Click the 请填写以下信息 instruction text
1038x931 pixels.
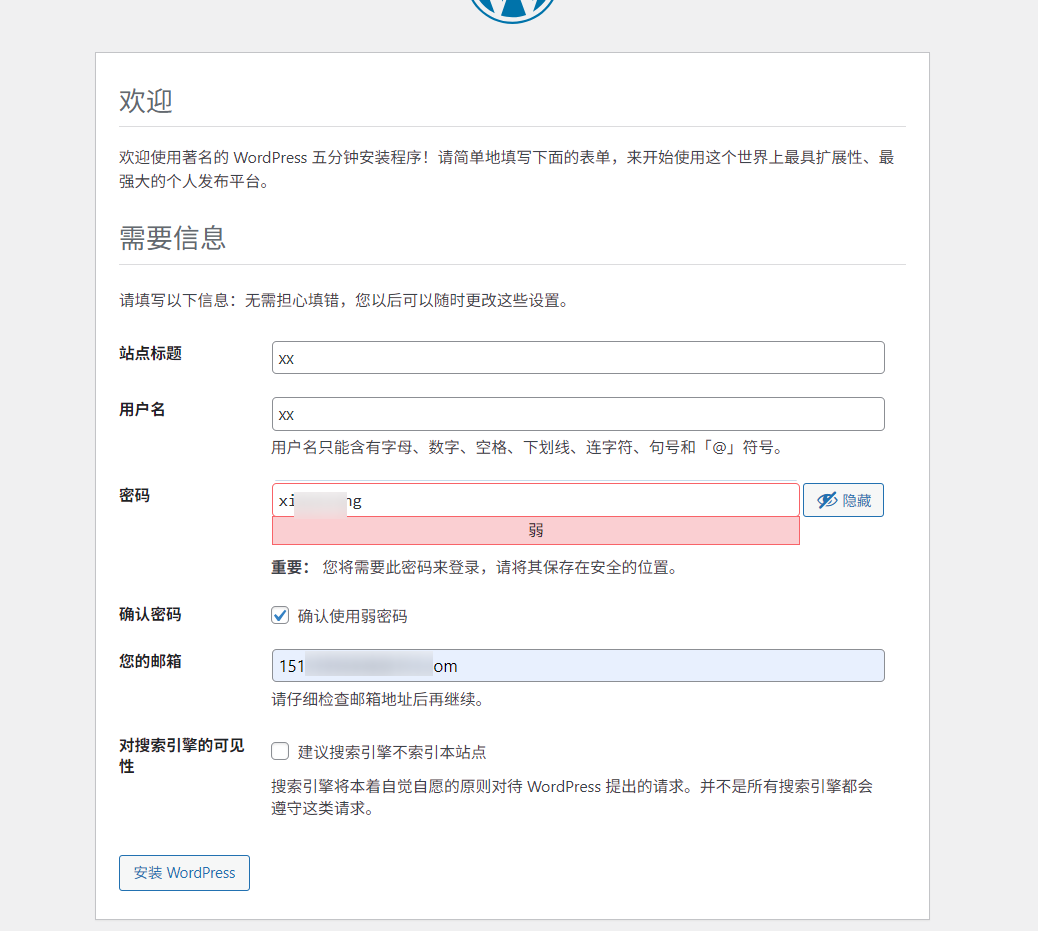(344, 301)
